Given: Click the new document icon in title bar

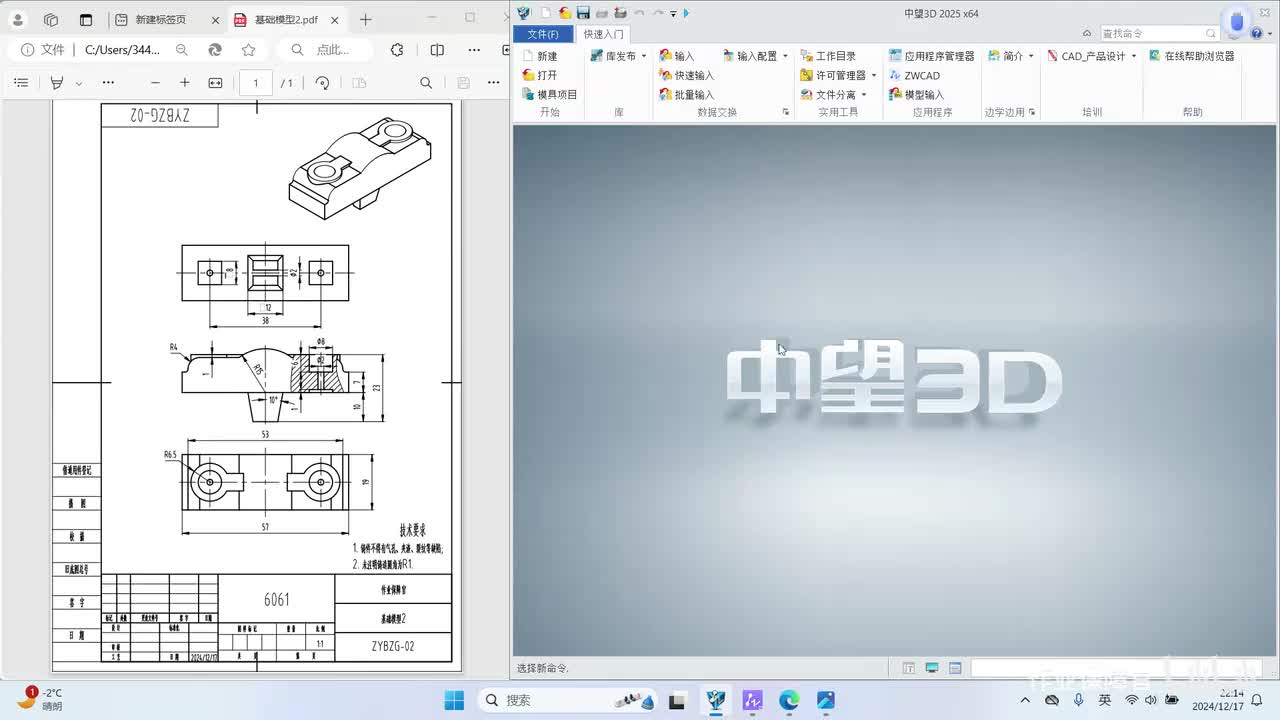Looking at the screenshot, I should point(546,13).
